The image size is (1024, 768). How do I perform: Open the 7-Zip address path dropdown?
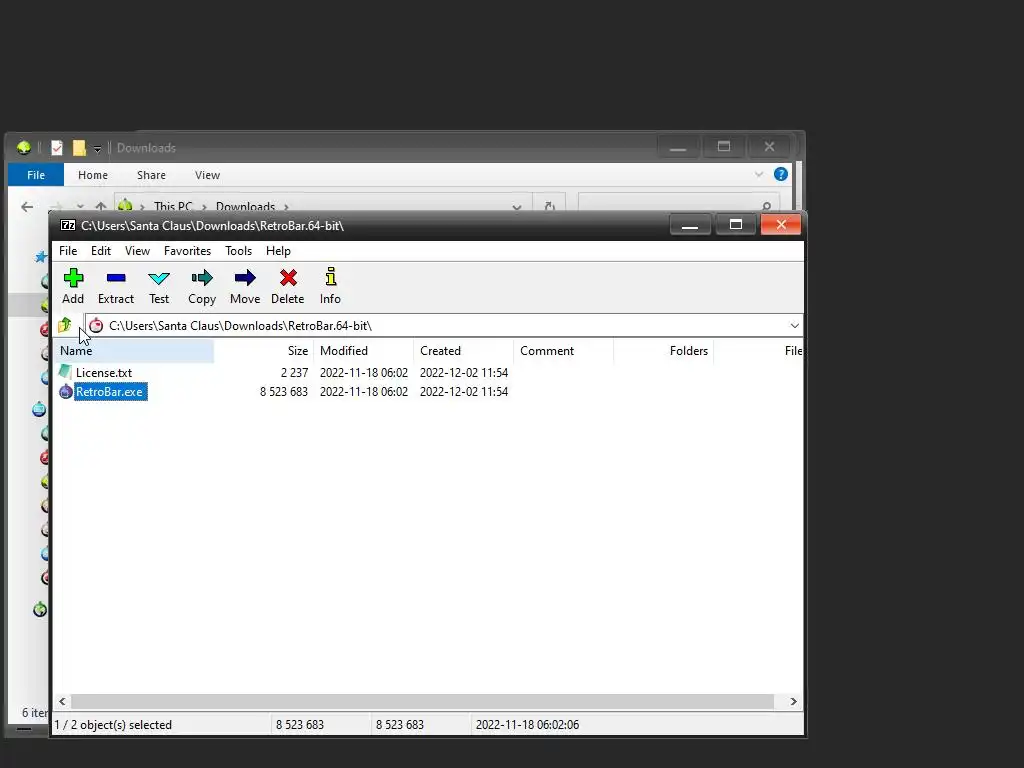(794, 325)
